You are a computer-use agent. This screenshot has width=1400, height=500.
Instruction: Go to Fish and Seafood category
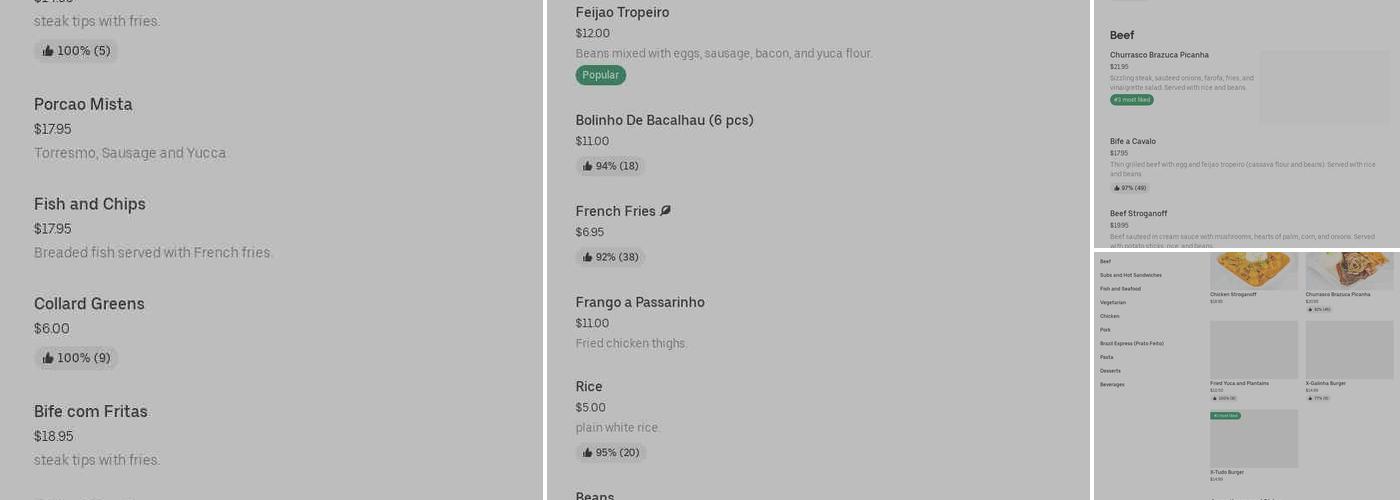click(1120, 289)
